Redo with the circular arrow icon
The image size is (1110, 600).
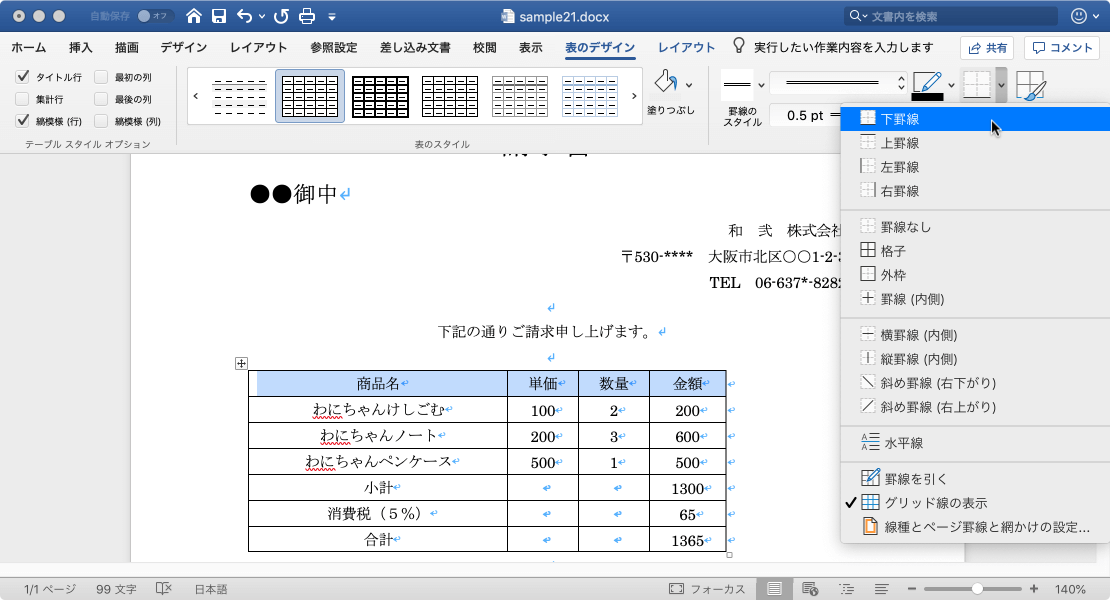pos(281,16)
